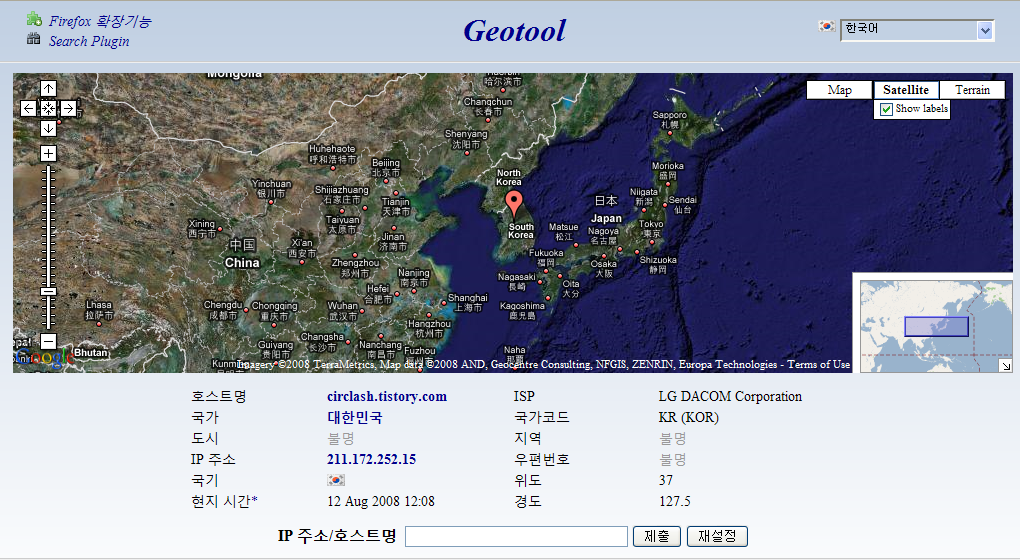Click the latitude value 37

click(665, 480)
